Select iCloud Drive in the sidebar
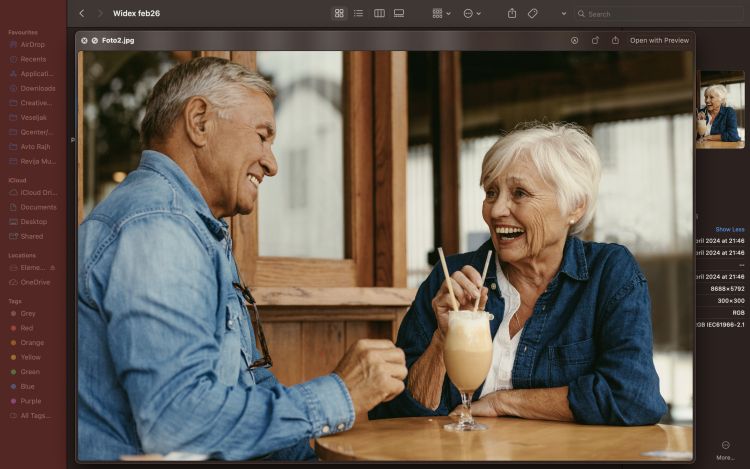 tap(38, 192)
